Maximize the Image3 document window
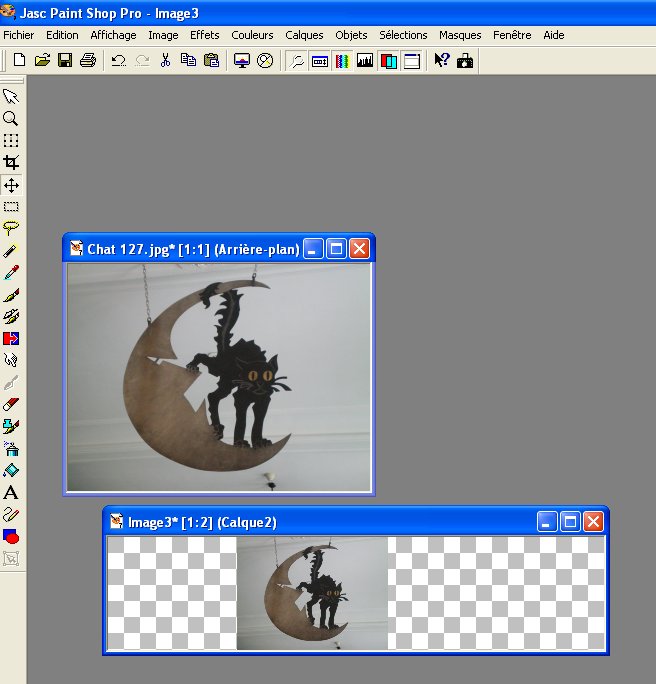Viewport: 656px width, 684px height. 570,522
